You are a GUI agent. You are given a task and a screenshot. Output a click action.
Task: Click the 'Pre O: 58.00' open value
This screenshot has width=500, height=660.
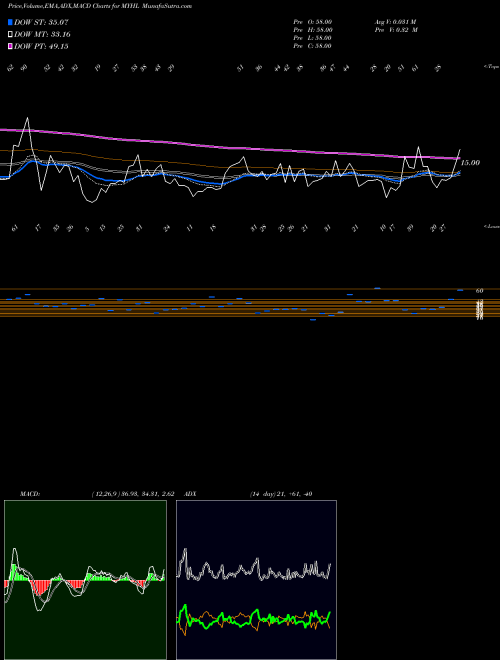click(x=313, y=22)
